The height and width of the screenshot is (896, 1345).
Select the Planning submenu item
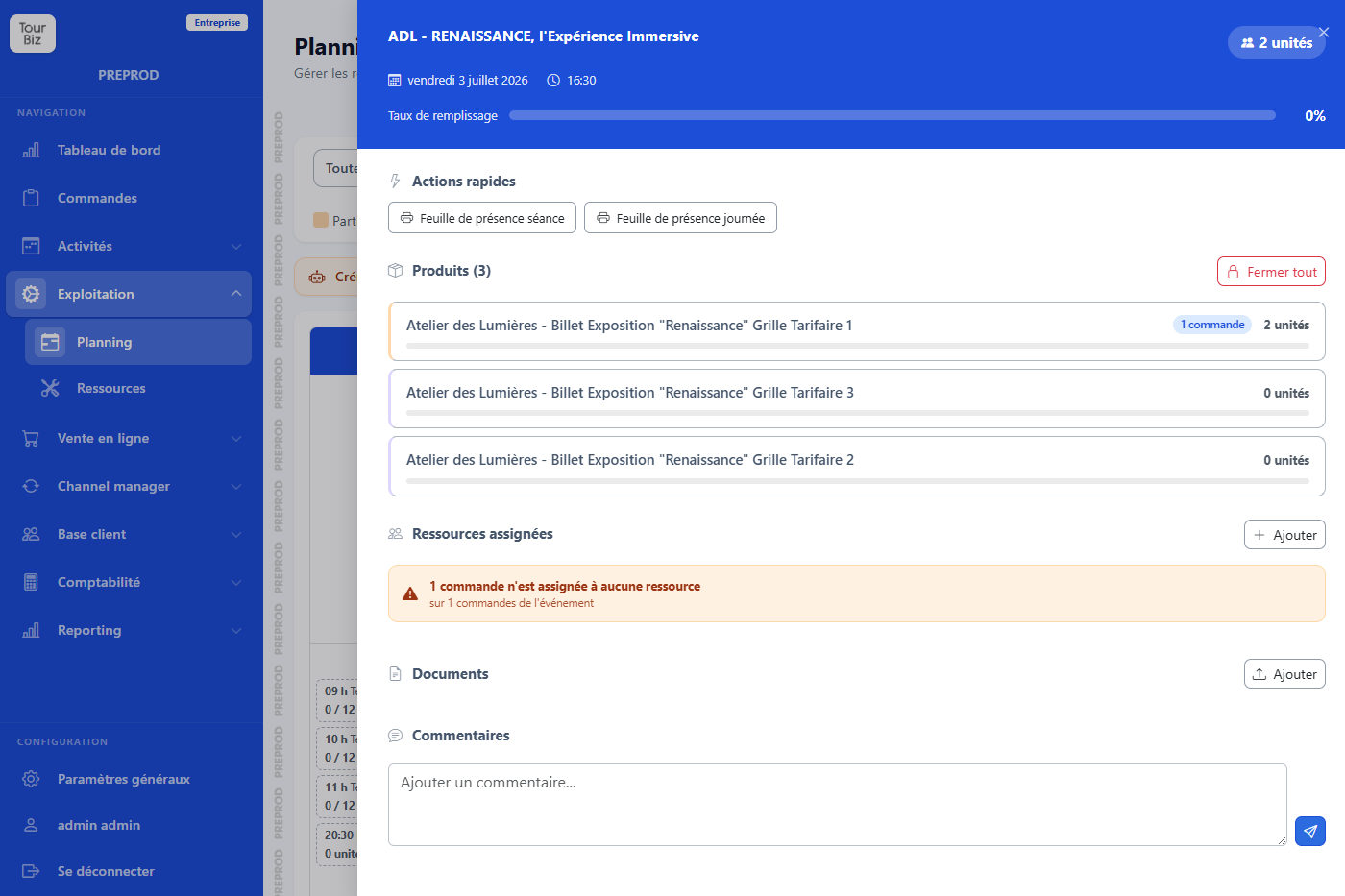138,342
